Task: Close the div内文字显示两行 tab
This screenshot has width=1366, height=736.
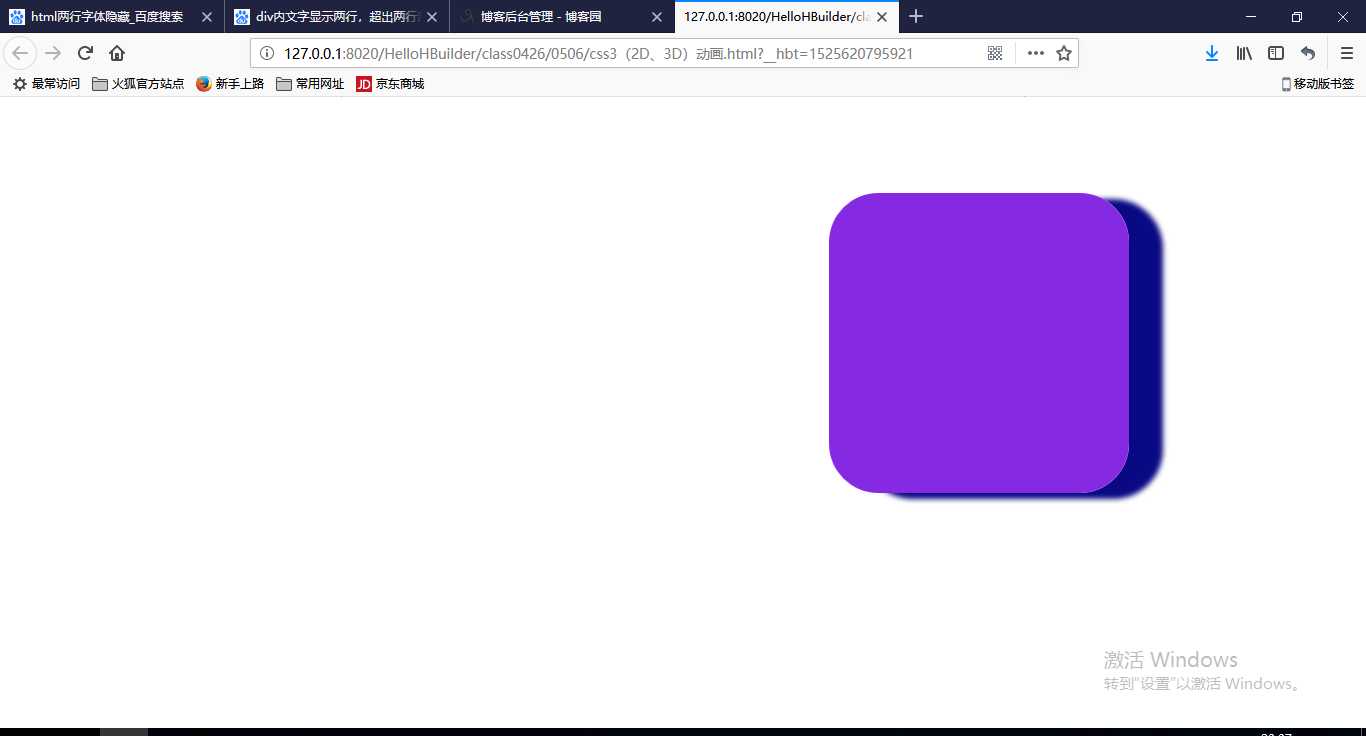Action: pyautogui.click(x=432, y=17)
